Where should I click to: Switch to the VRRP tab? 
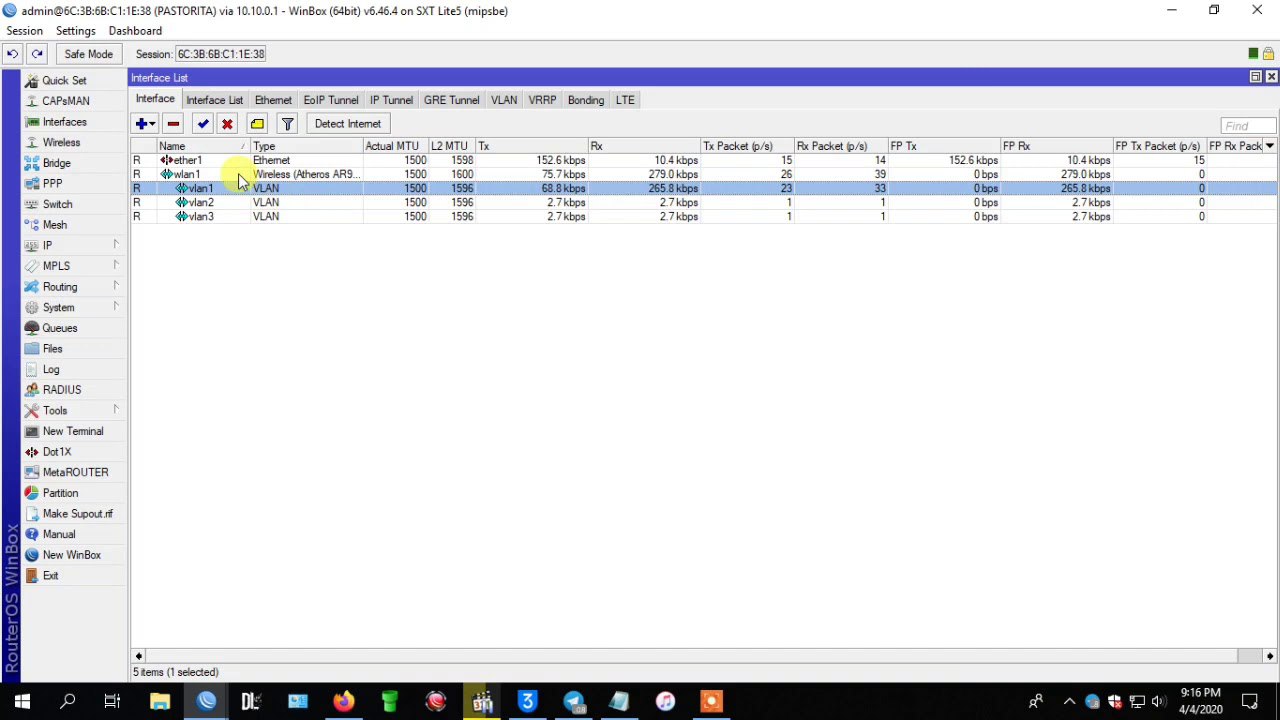542,100
